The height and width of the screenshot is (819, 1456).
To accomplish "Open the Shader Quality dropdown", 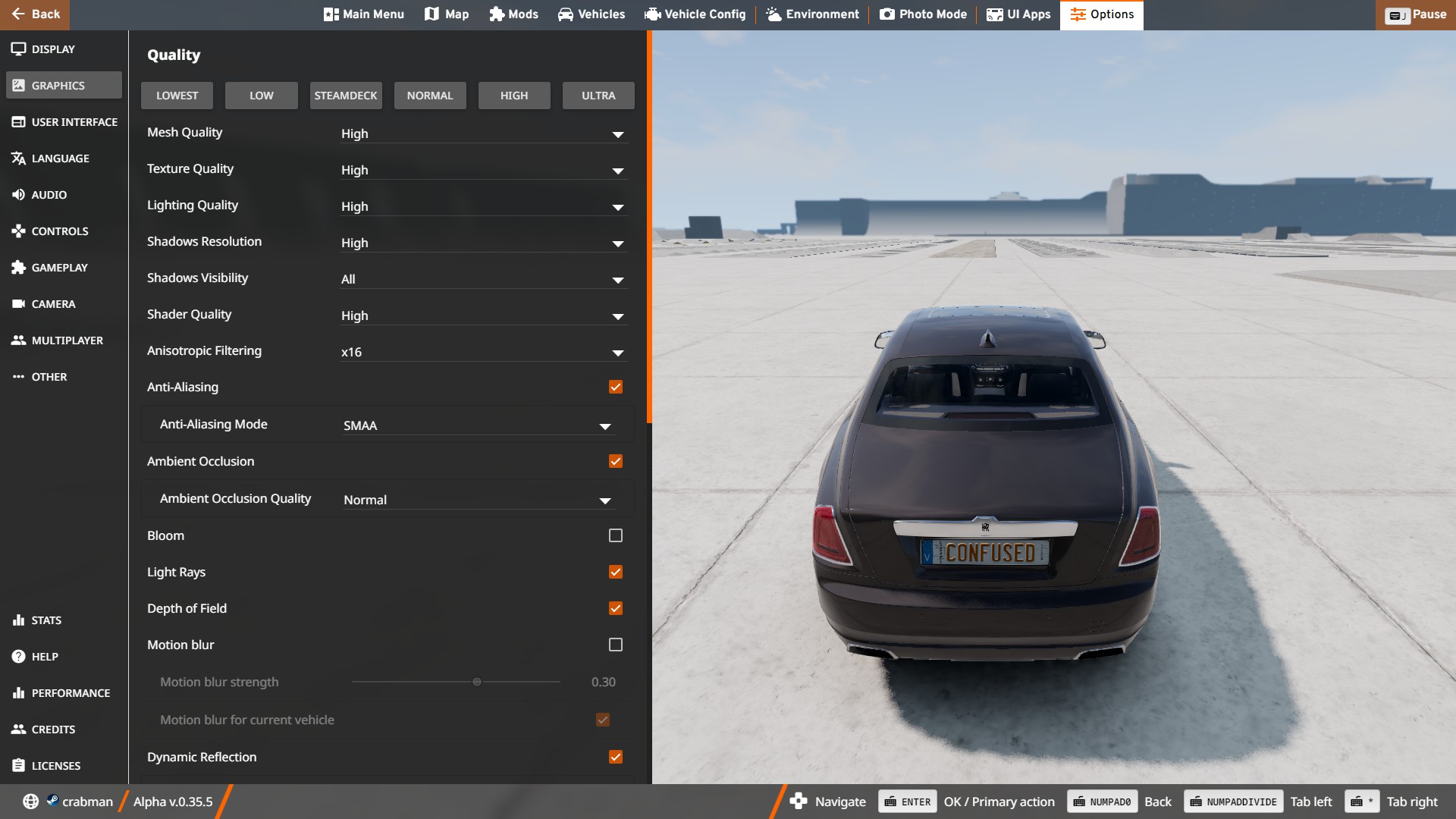I will click(x=484, y=315).
